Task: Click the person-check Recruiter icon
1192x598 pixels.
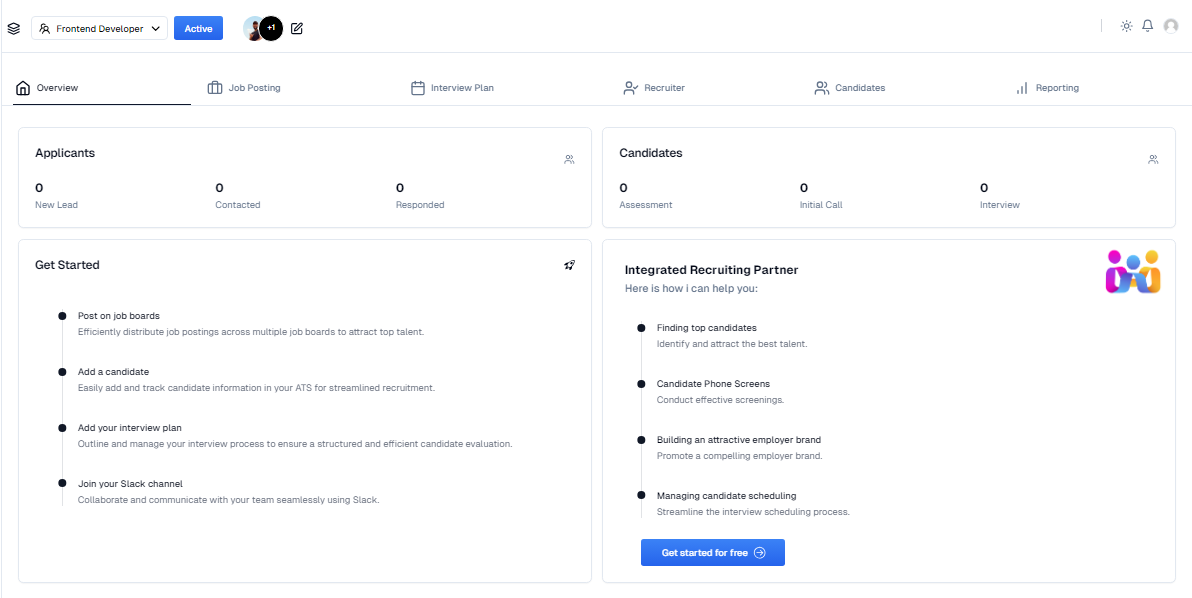Action: pos(630,88)
